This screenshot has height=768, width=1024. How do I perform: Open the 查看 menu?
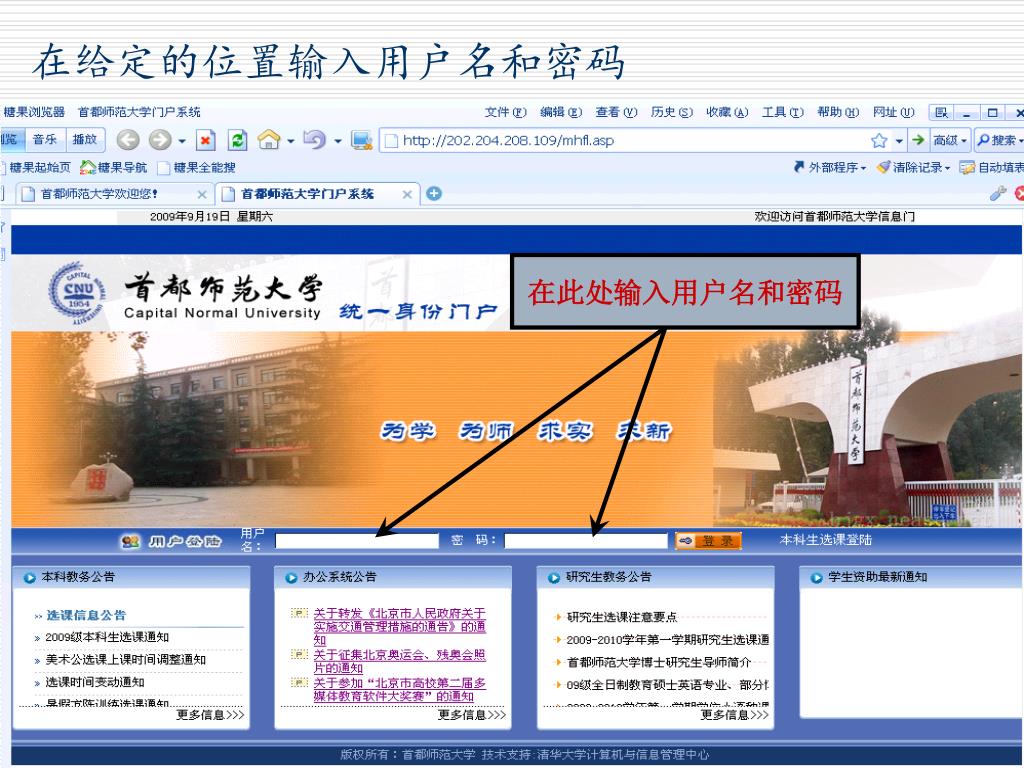(616, 112)
